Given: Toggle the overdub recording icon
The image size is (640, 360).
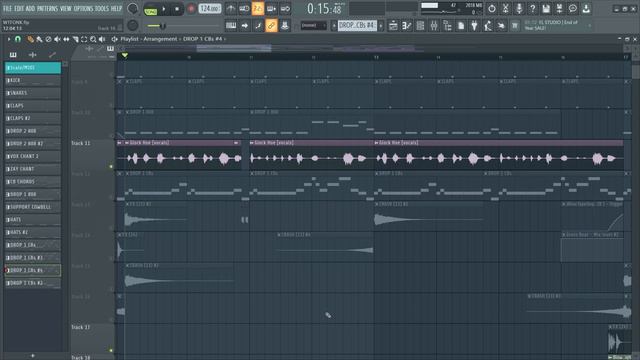Looking at the screenshot, I should (x=271, y=9).
